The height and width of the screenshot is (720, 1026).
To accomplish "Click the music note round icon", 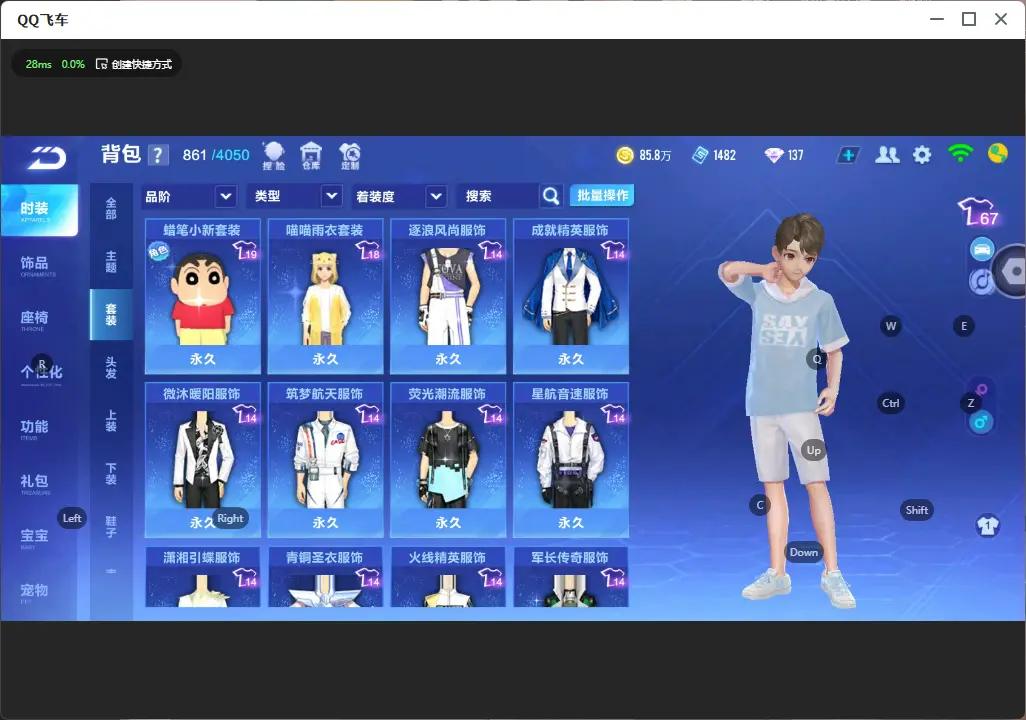I will pos(980,281).
